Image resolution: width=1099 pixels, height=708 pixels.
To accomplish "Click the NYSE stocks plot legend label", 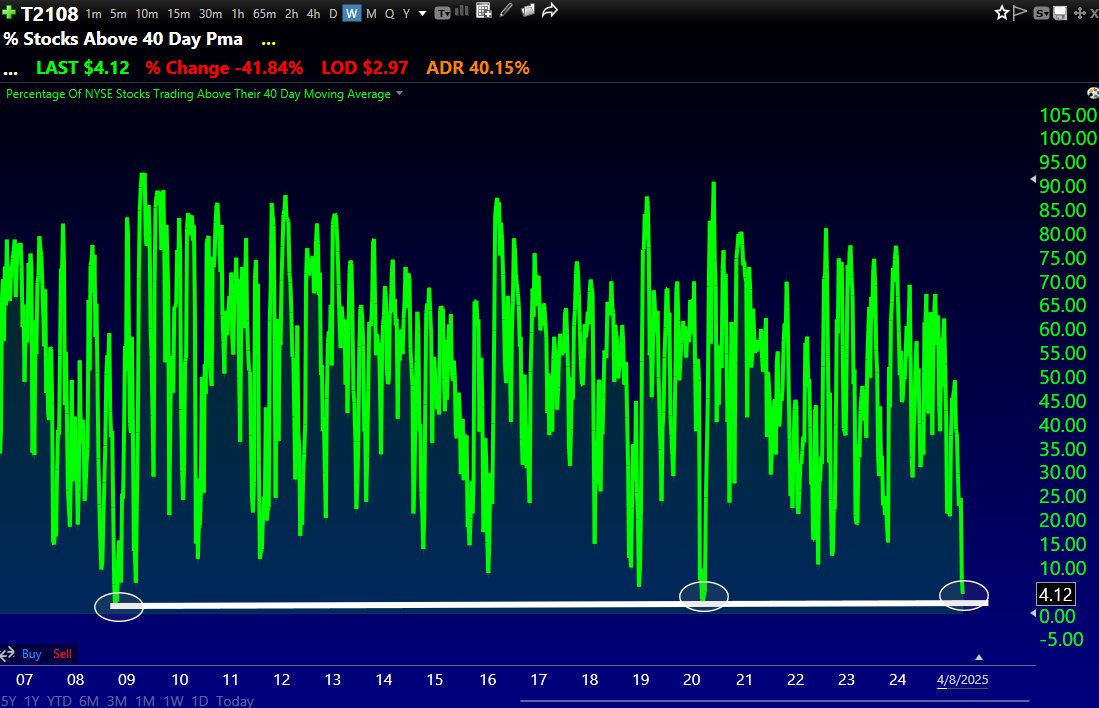I will (198, 94).
